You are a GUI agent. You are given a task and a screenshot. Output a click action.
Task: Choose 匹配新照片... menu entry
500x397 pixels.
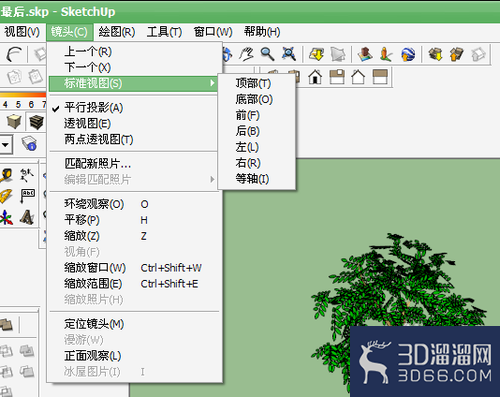pos(133,164)
